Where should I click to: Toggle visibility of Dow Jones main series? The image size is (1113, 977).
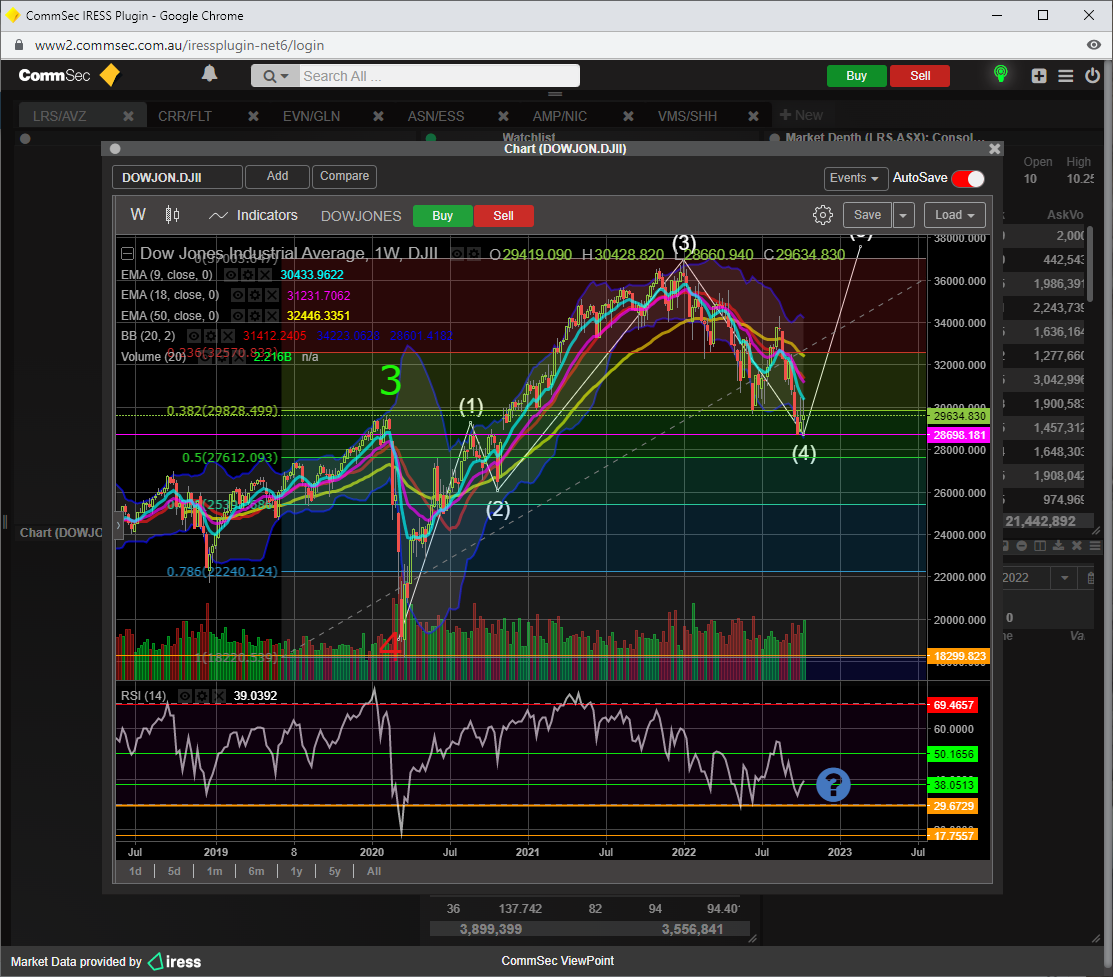click(x=458, y=253)
